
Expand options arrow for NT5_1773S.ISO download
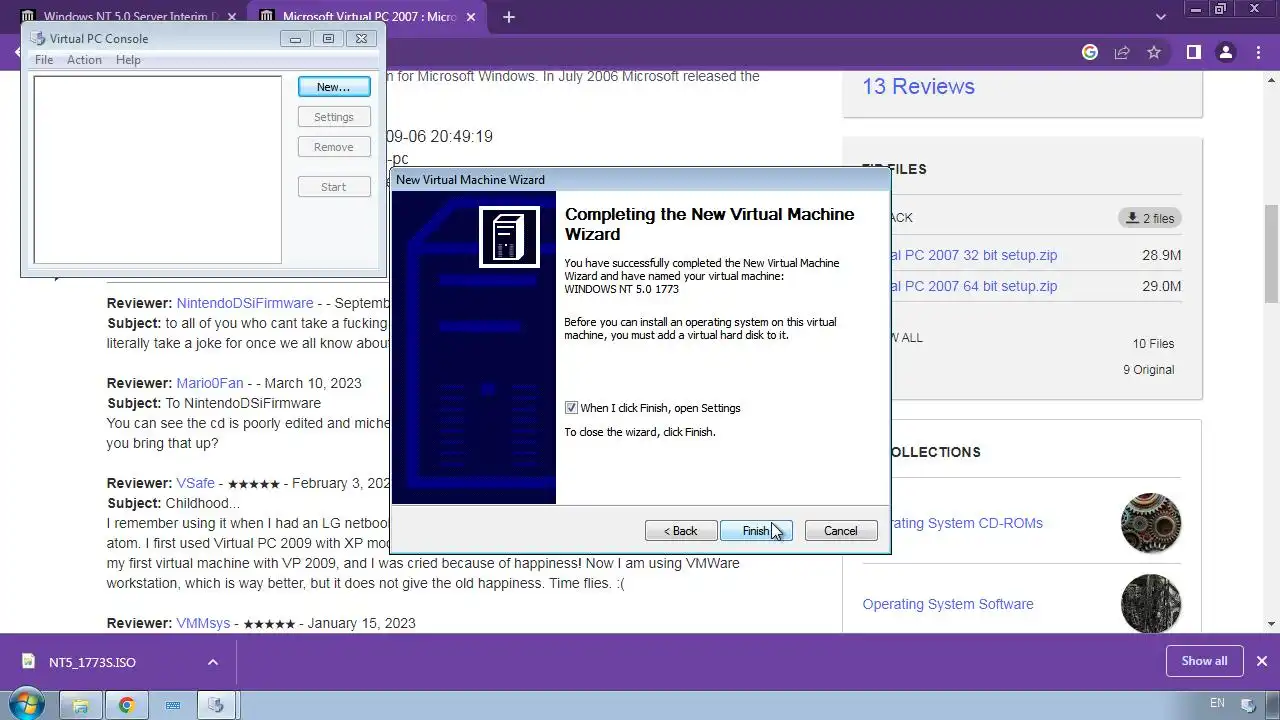tap(212, 662)
